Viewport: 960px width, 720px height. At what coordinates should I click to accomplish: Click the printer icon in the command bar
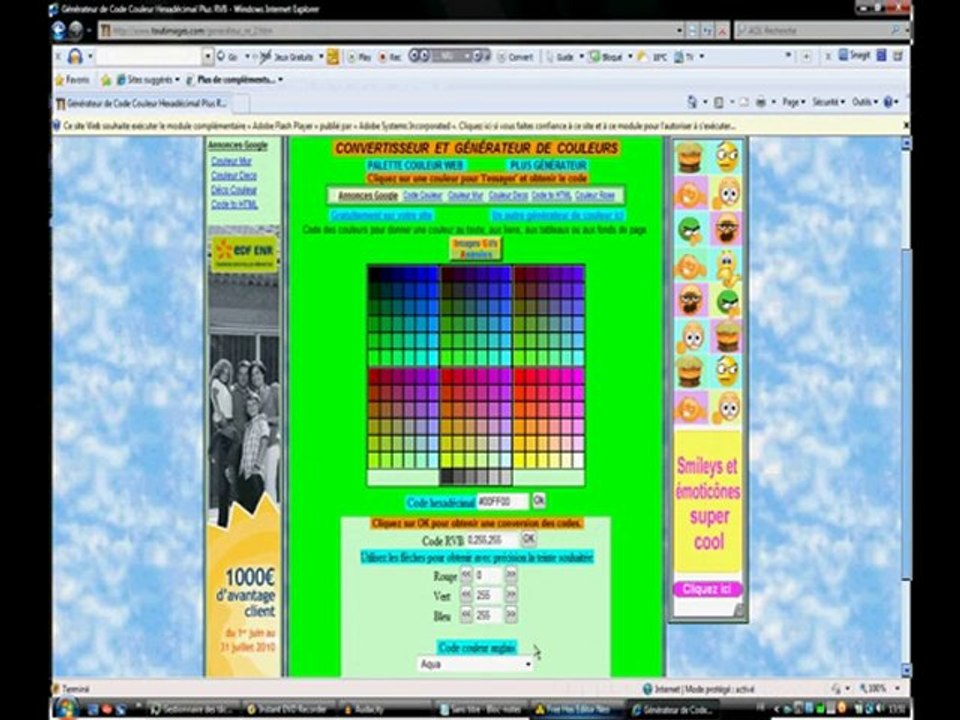760,102
